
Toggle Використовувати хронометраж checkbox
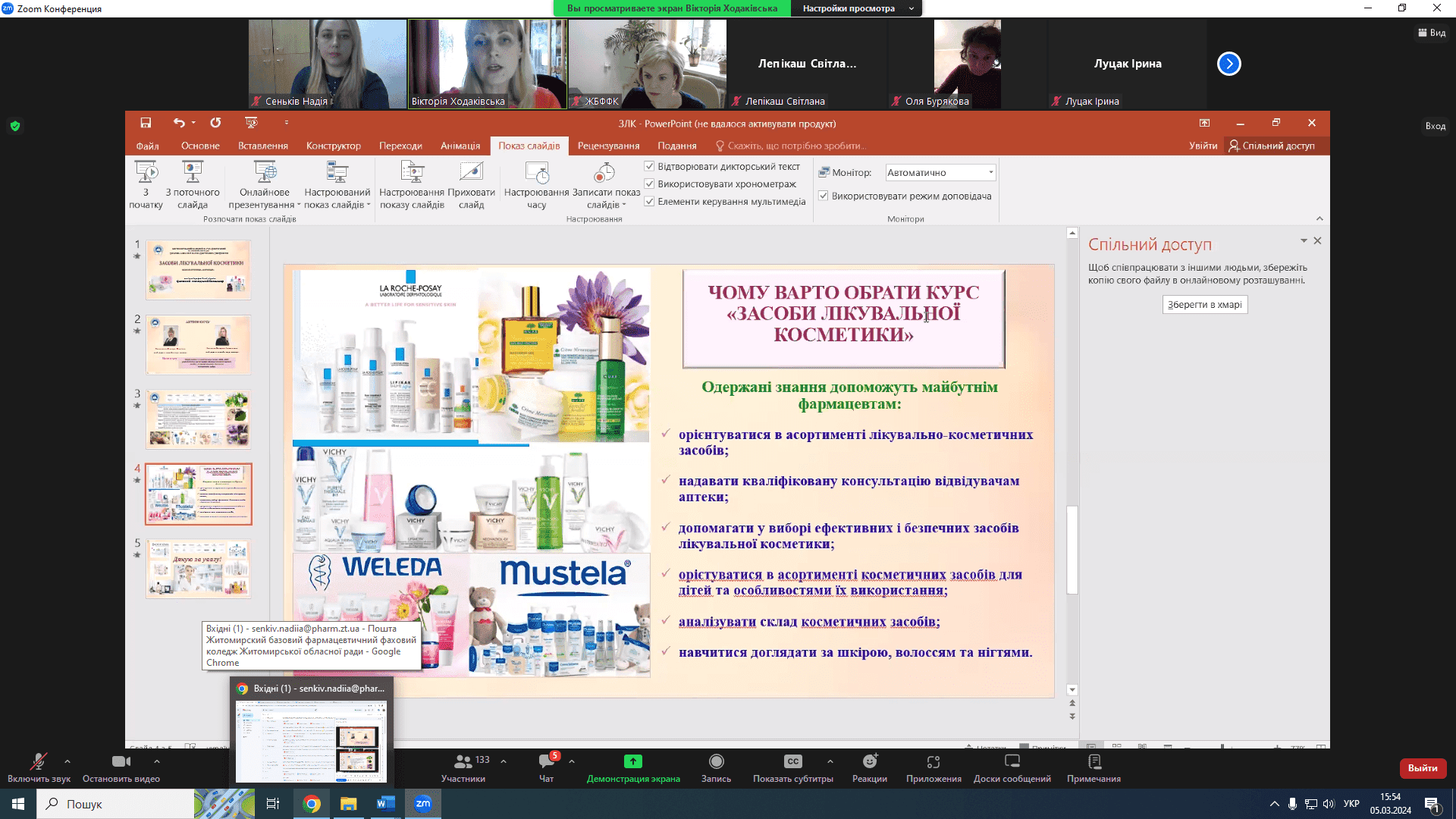click(649, 184)
